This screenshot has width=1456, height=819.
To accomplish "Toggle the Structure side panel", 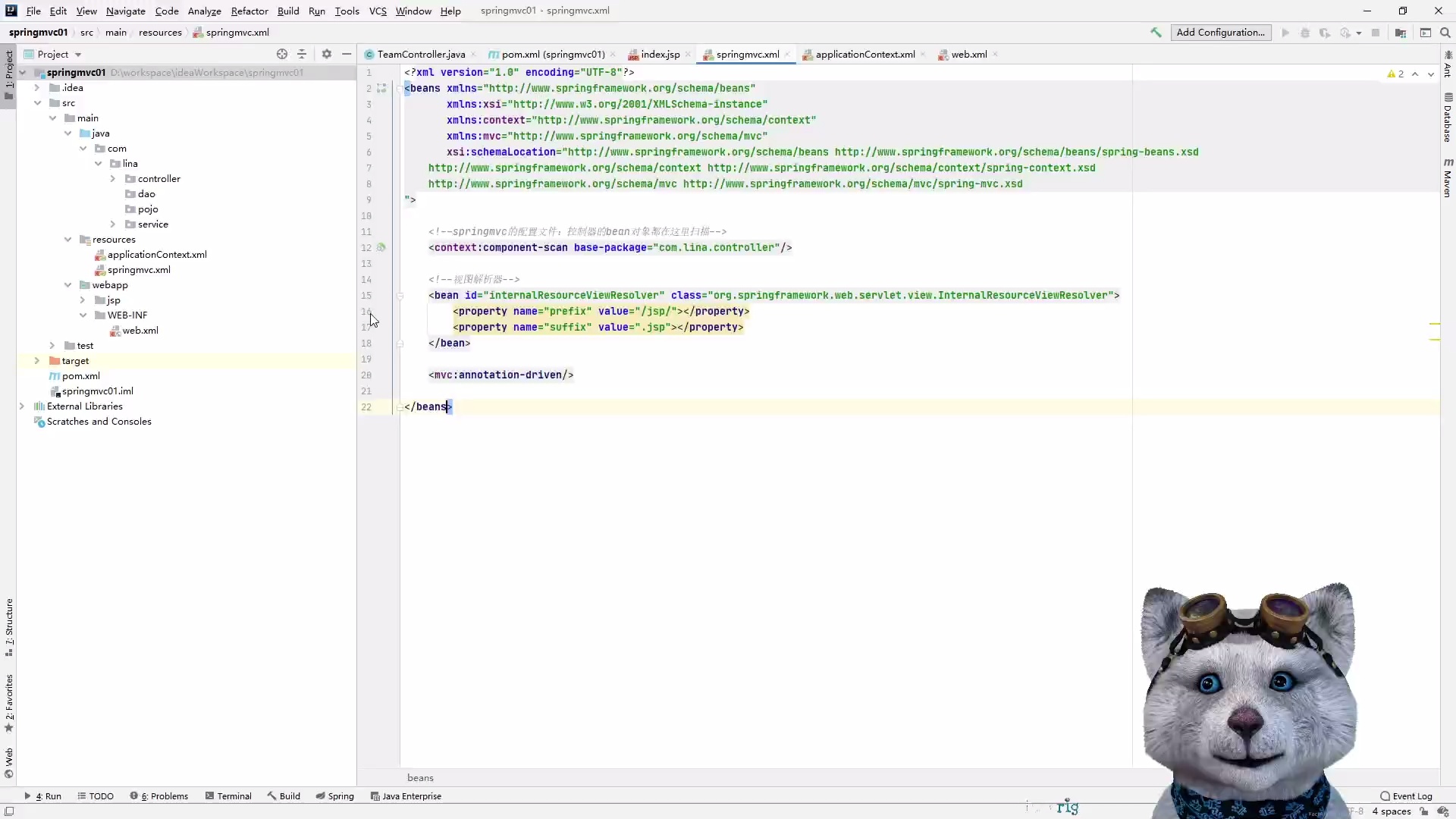I will [x=9, y=626].
